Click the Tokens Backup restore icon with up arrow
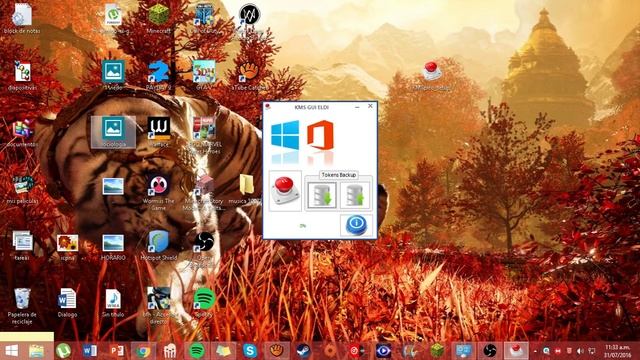The width and height of the screenshot is (640, 360). [355, 195]
